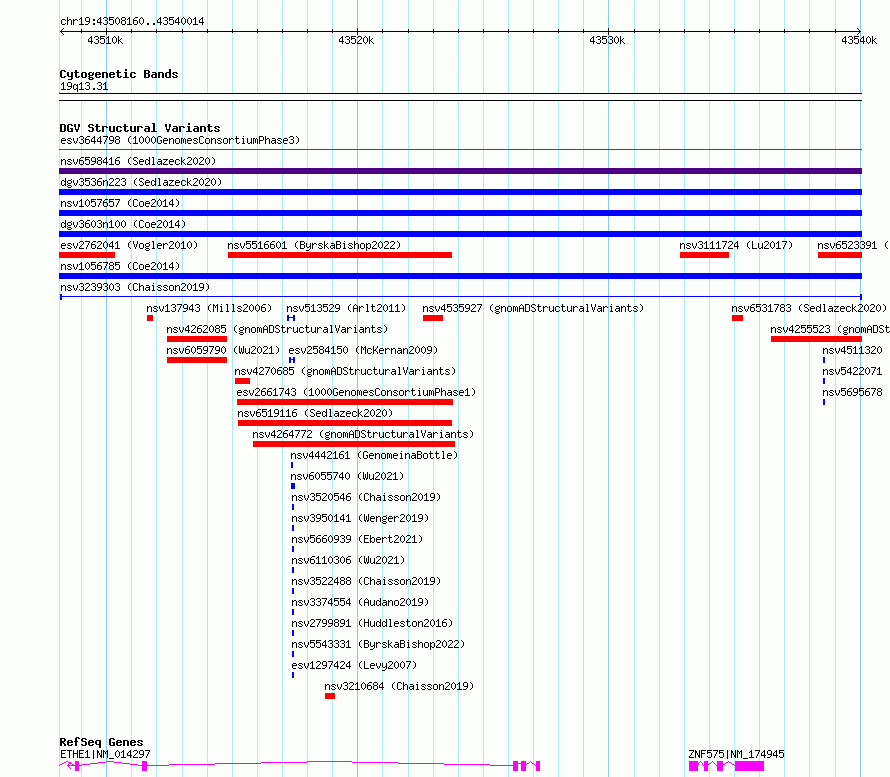Click the 43530k ruler position label

607,40
